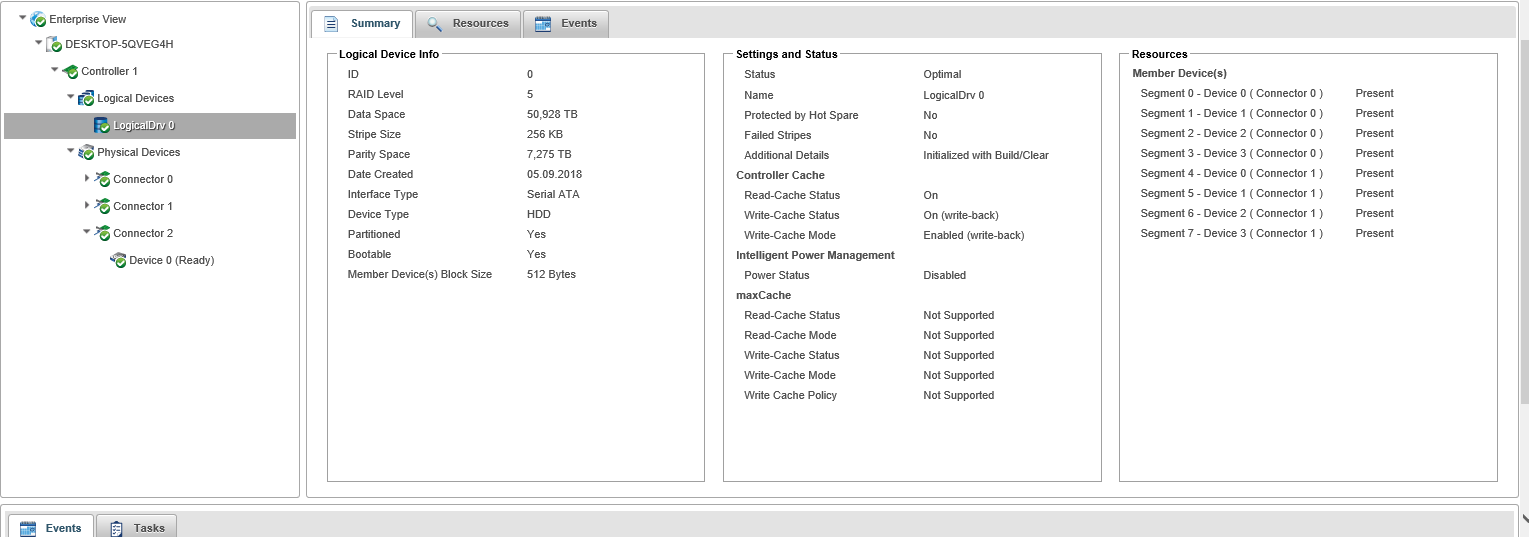Select the Logical Devices tree label
Screen dimensions: 1529x537
click(x=135, y=98)
